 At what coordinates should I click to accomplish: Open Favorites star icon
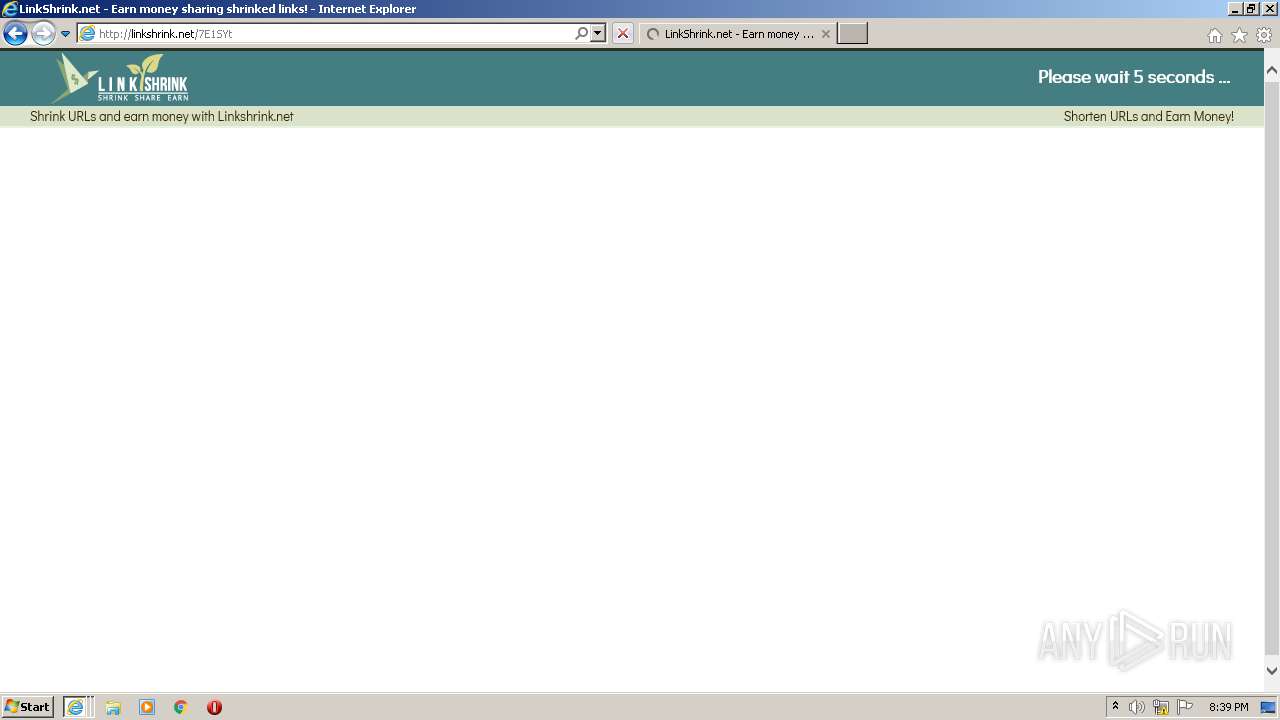1239,35
